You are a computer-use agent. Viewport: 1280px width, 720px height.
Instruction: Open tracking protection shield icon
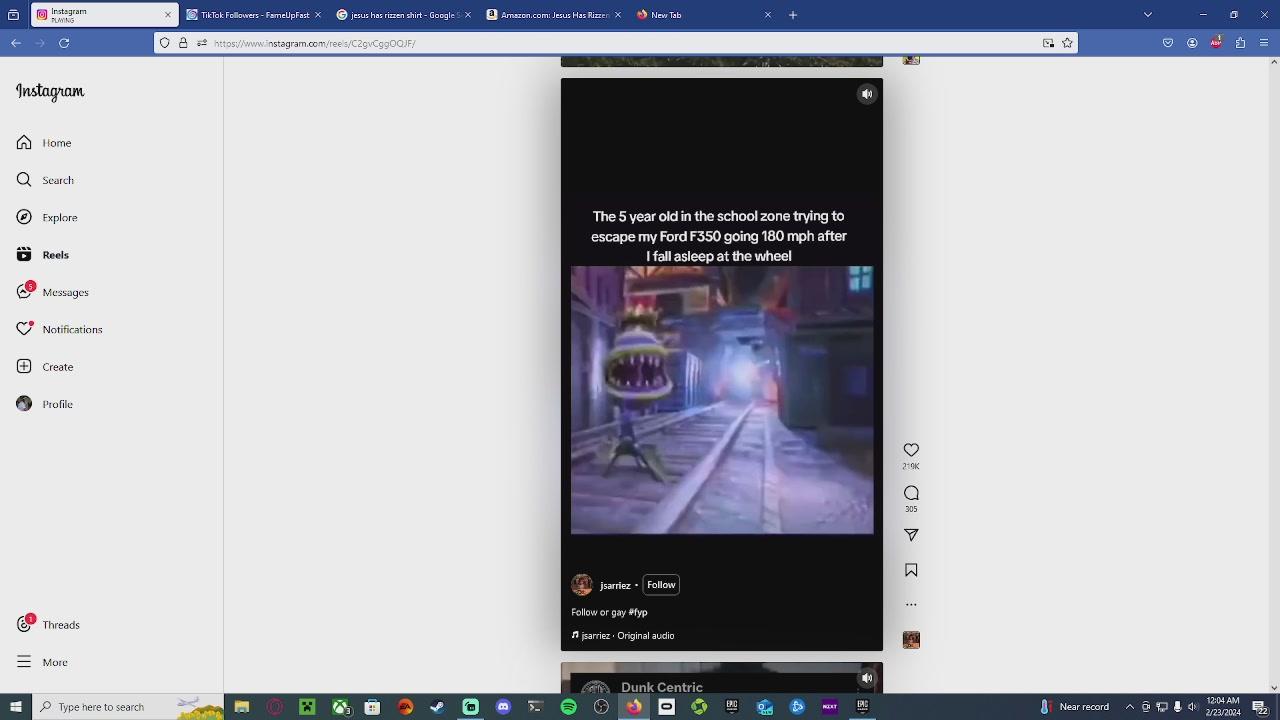(x=165, y=43)
